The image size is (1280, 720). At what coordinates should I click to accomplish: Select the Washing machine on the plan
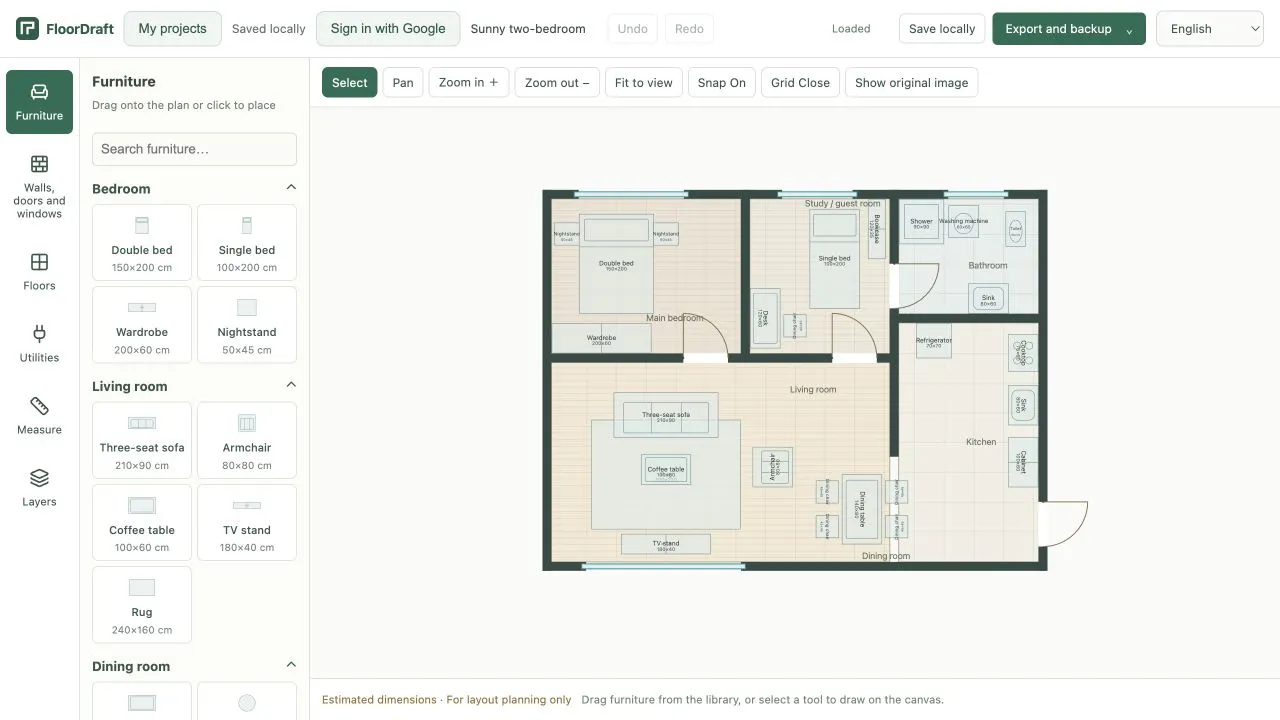pos(964,222)
